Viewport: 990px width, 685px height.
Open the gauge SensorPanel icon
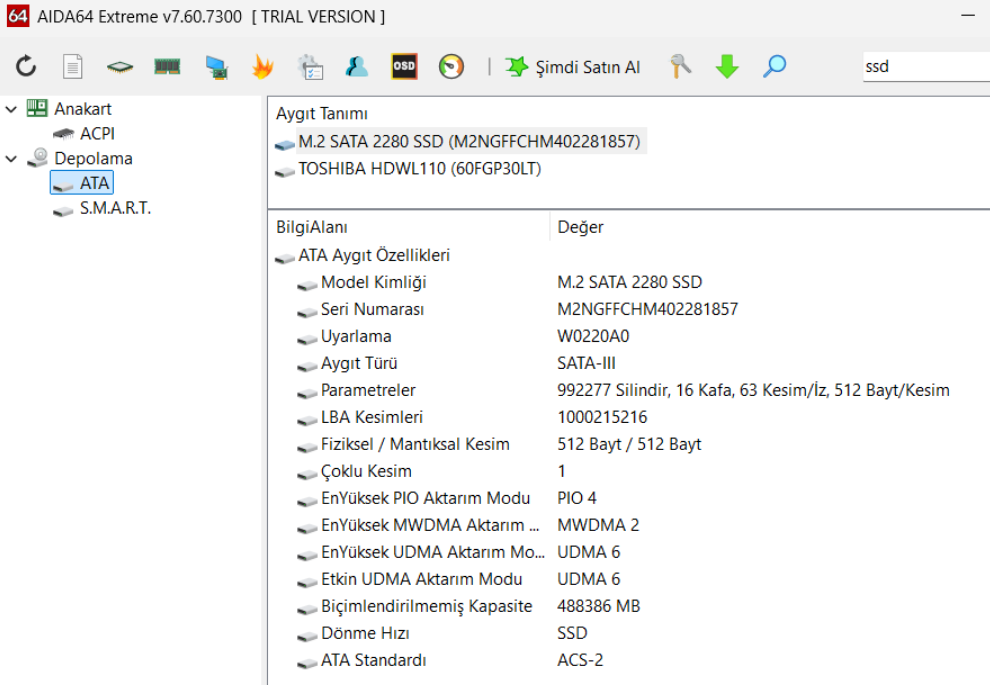451,66
